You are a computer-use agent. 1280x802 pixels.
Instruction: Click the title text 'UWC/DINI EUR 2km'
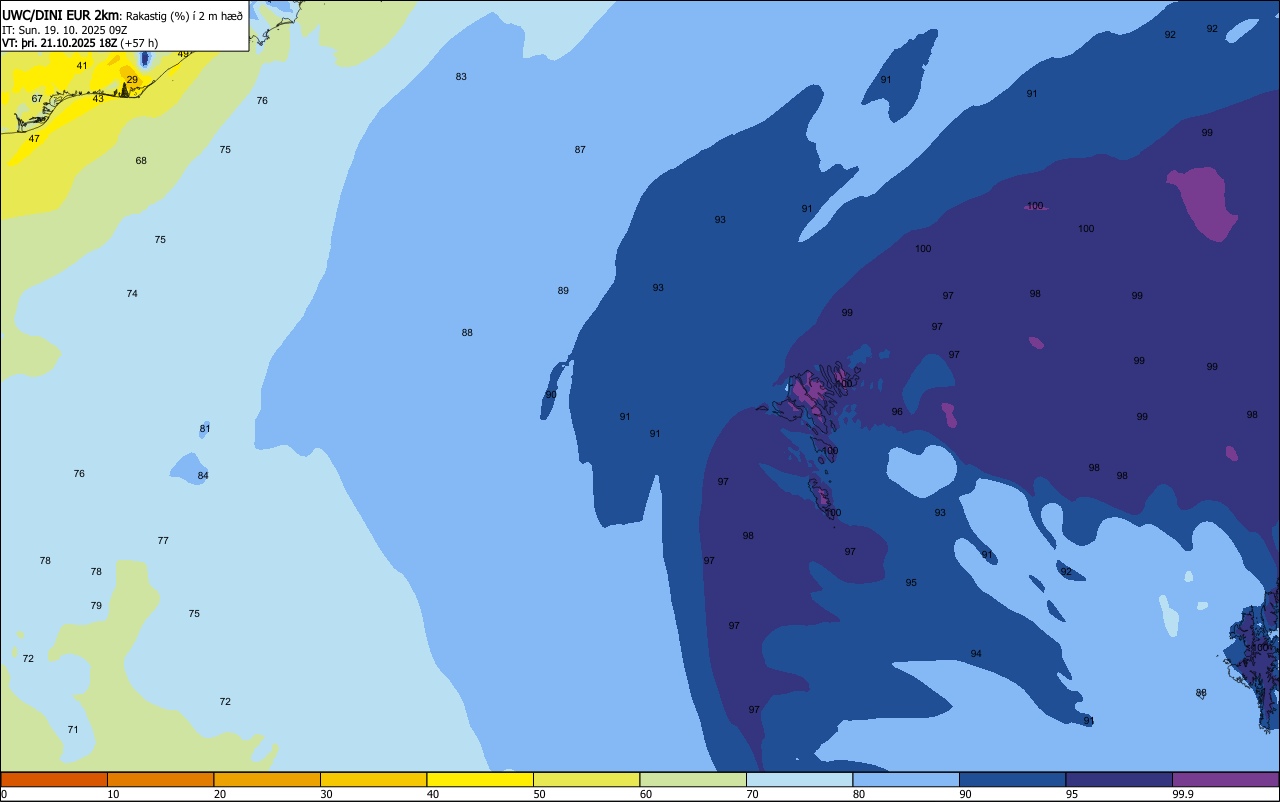tap(61, 15)
